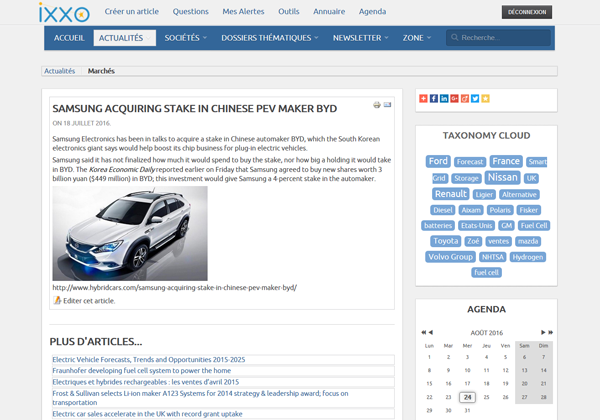Open the Agenda top link
This screenshot has height=420, width=600.
pyautogui.click(x=372, y=12)
